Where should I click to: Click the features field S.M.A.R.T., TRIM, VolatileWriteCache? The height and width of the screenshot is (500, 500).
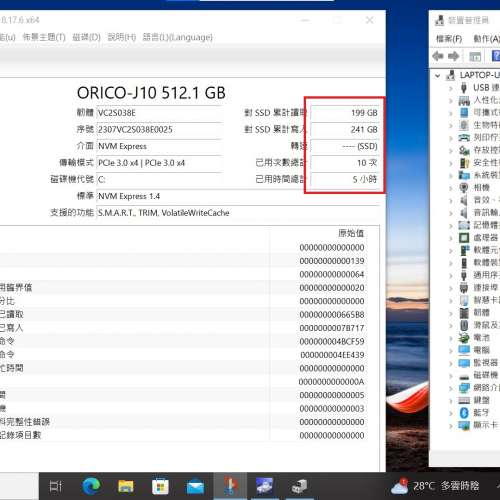238,213
